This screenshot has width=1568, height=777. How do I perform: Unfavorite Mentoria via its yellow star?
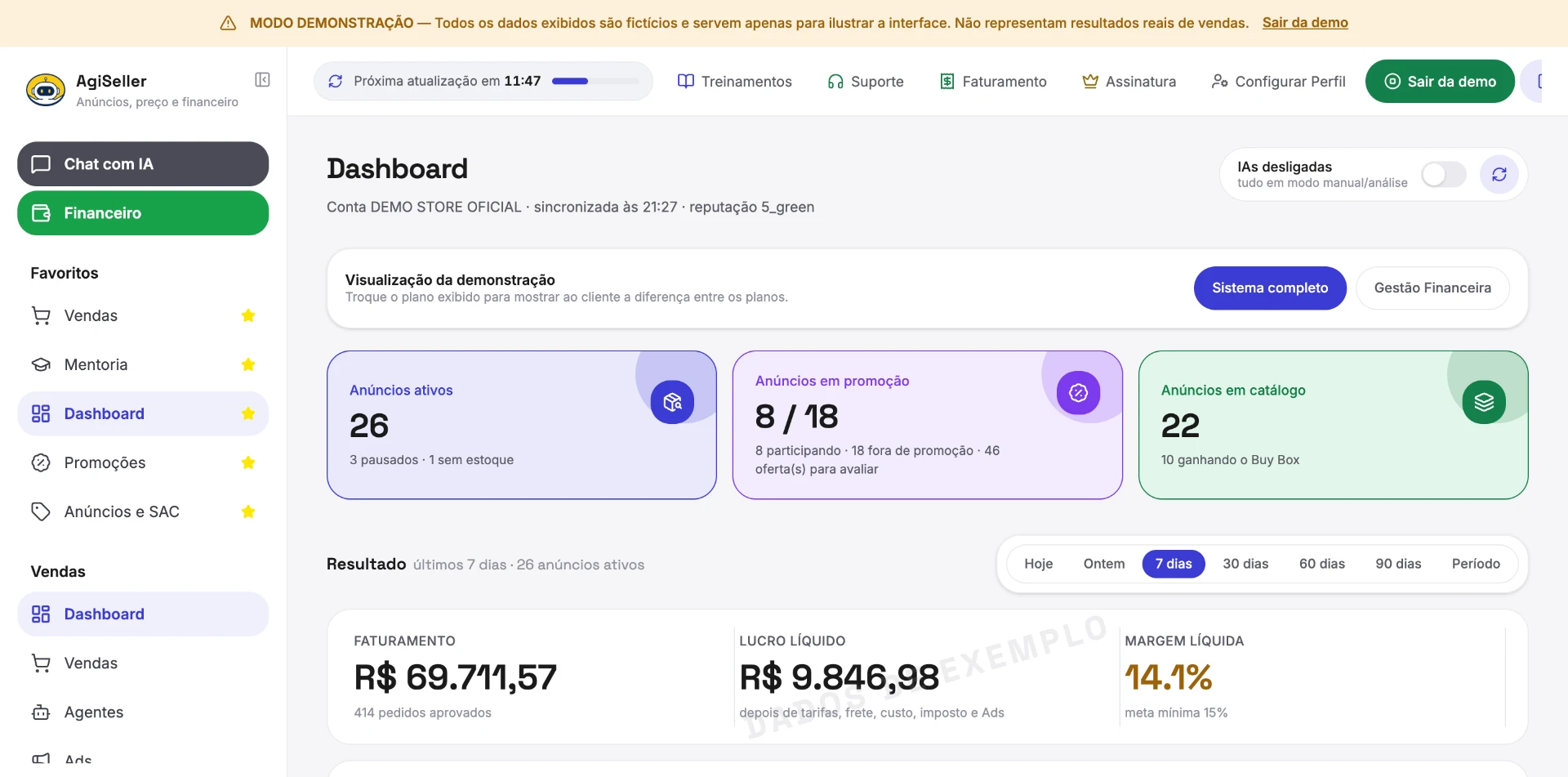(x=248, y=364)
